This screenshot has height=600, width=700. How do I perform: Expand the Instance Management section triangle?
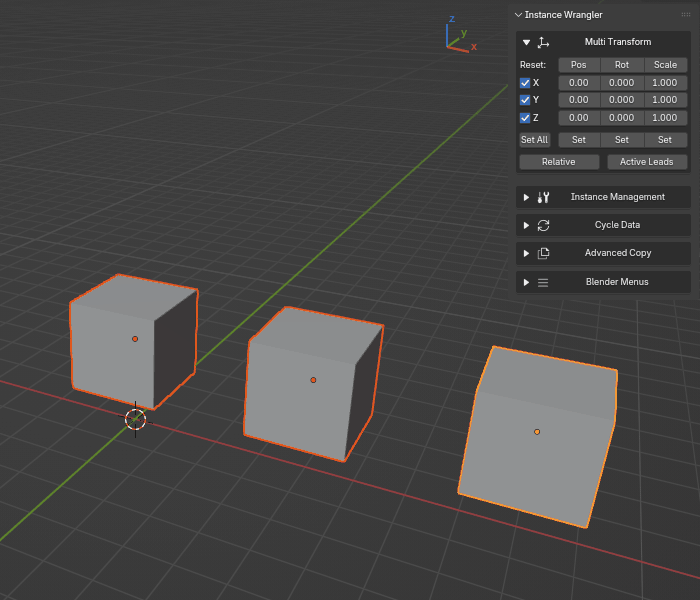(526, 197)
